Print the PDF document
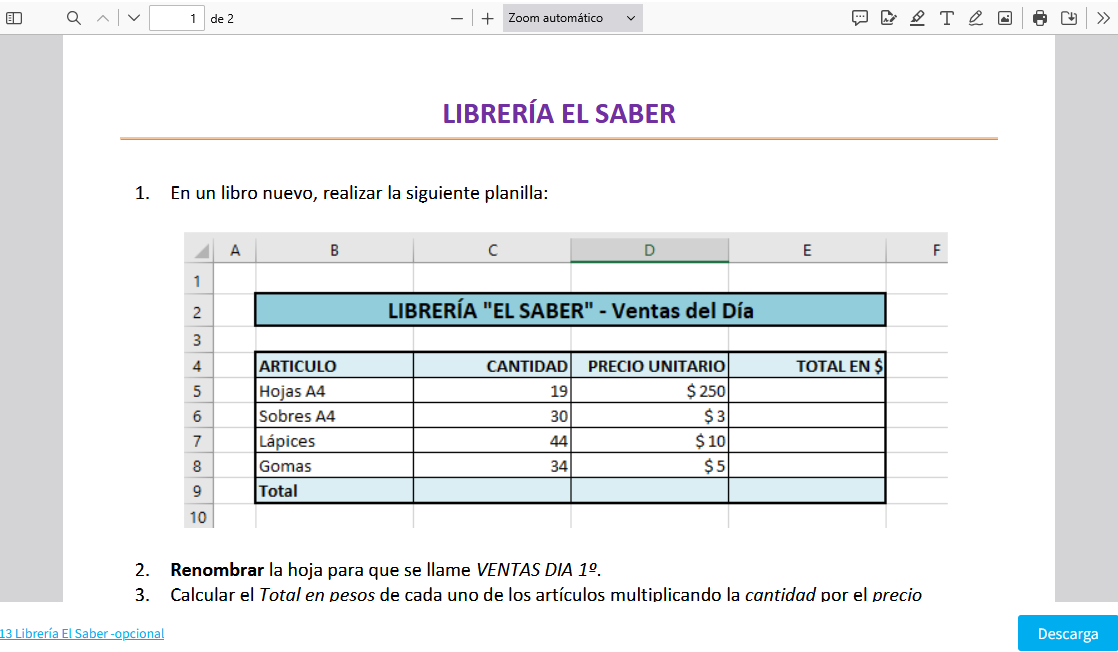 pos(1040,18)
